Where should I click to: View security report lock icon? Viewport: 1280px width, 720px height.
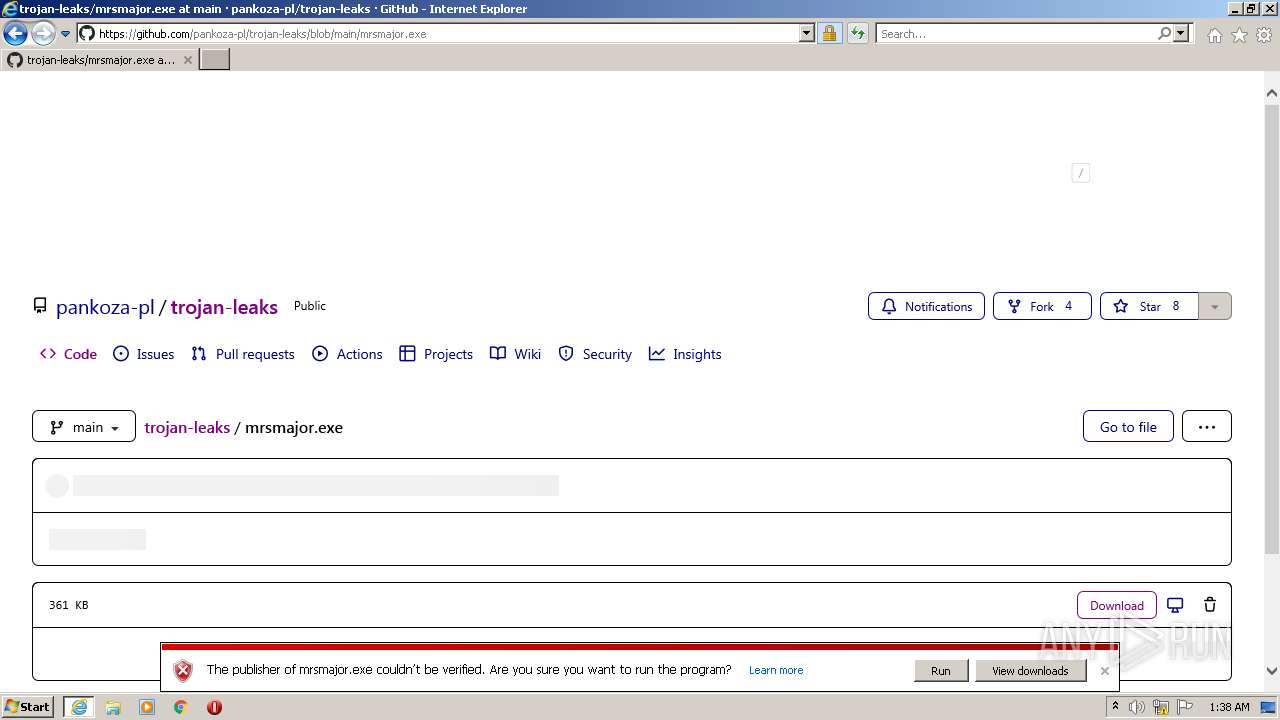(x=829, y=34)
